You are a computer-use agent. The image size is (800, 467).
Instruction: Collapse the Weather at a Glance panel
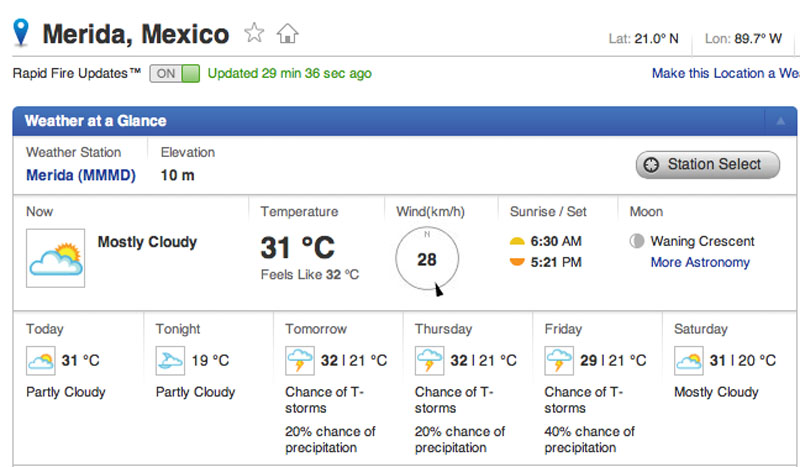point(780,121)
